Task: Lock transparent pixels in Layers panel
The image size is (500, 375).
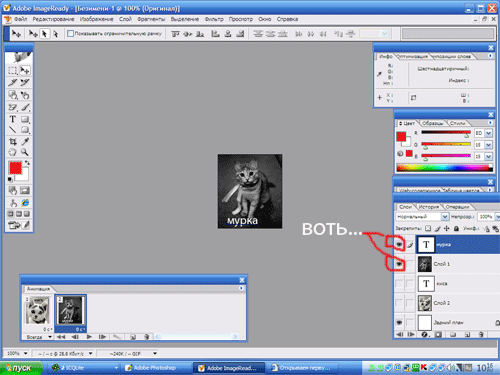Action: [x=428, y=228]
